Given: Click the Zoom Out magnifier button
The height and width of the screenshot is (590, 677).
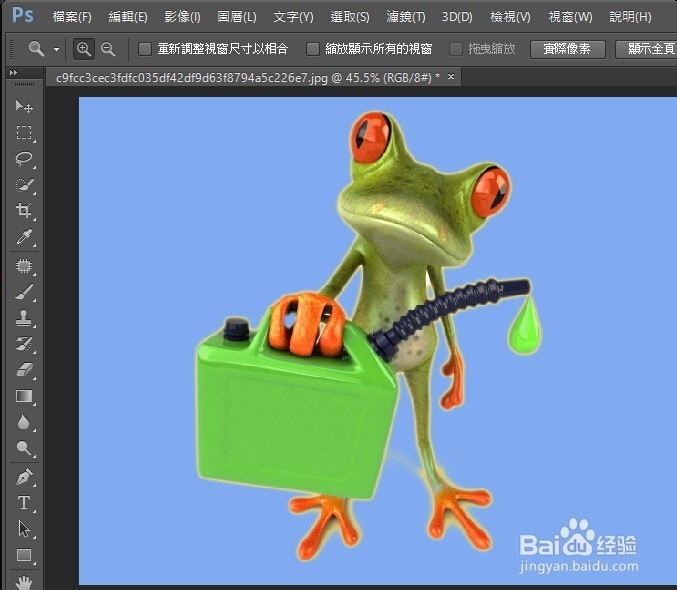Looking at the screenshot, I should (108, 49).
